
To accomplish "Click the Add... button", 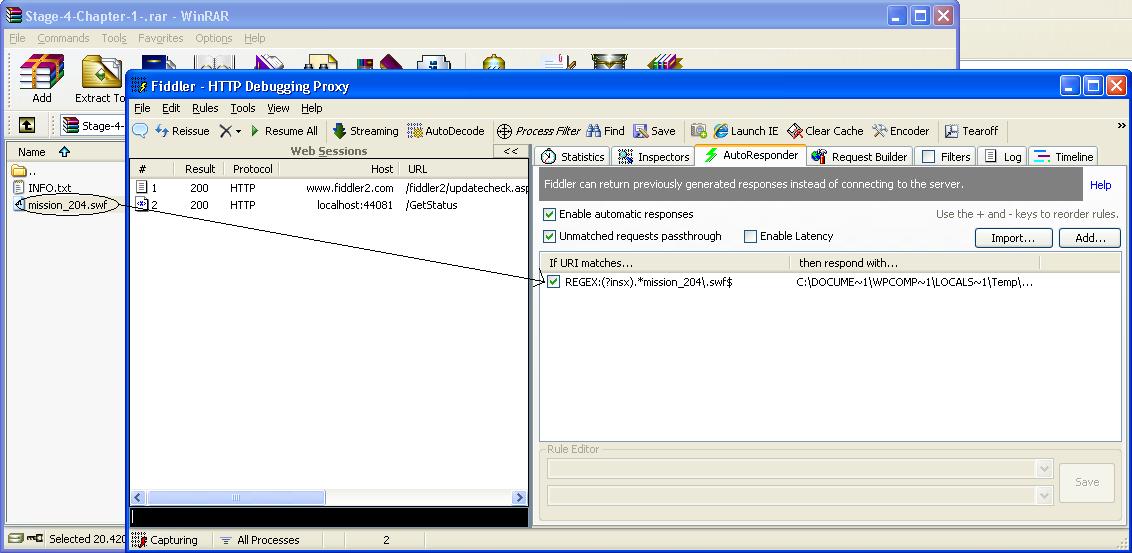I will point(1090,238).
